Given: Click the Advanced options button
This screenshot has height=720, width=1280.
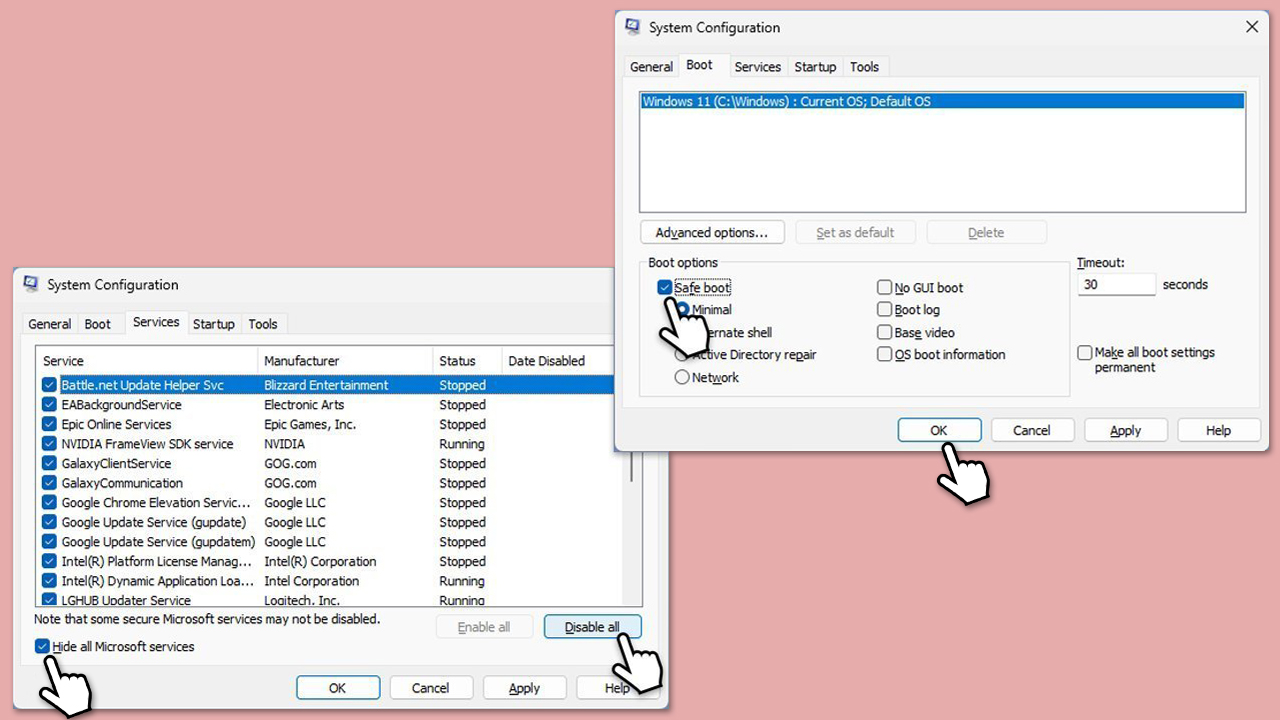Looking at the screenshot, I should click(x=712, y=233).
